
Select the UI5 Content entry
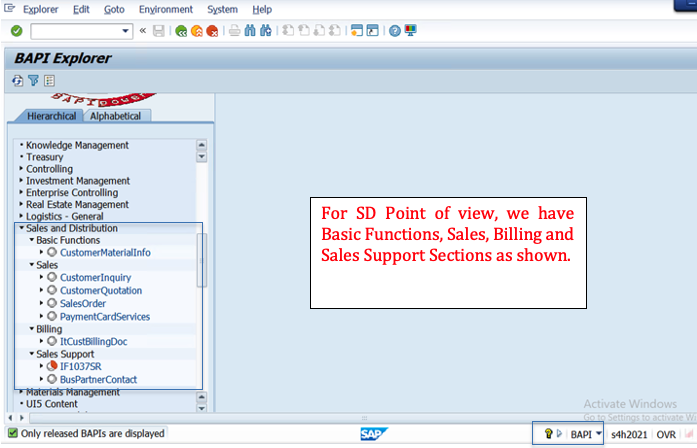[x=52, y=404]
